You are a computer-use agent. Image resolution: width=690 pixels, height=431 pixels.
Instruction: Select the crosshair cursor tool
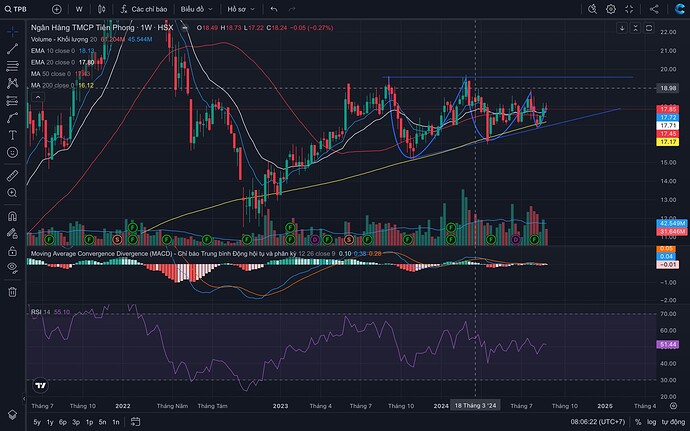12,32
